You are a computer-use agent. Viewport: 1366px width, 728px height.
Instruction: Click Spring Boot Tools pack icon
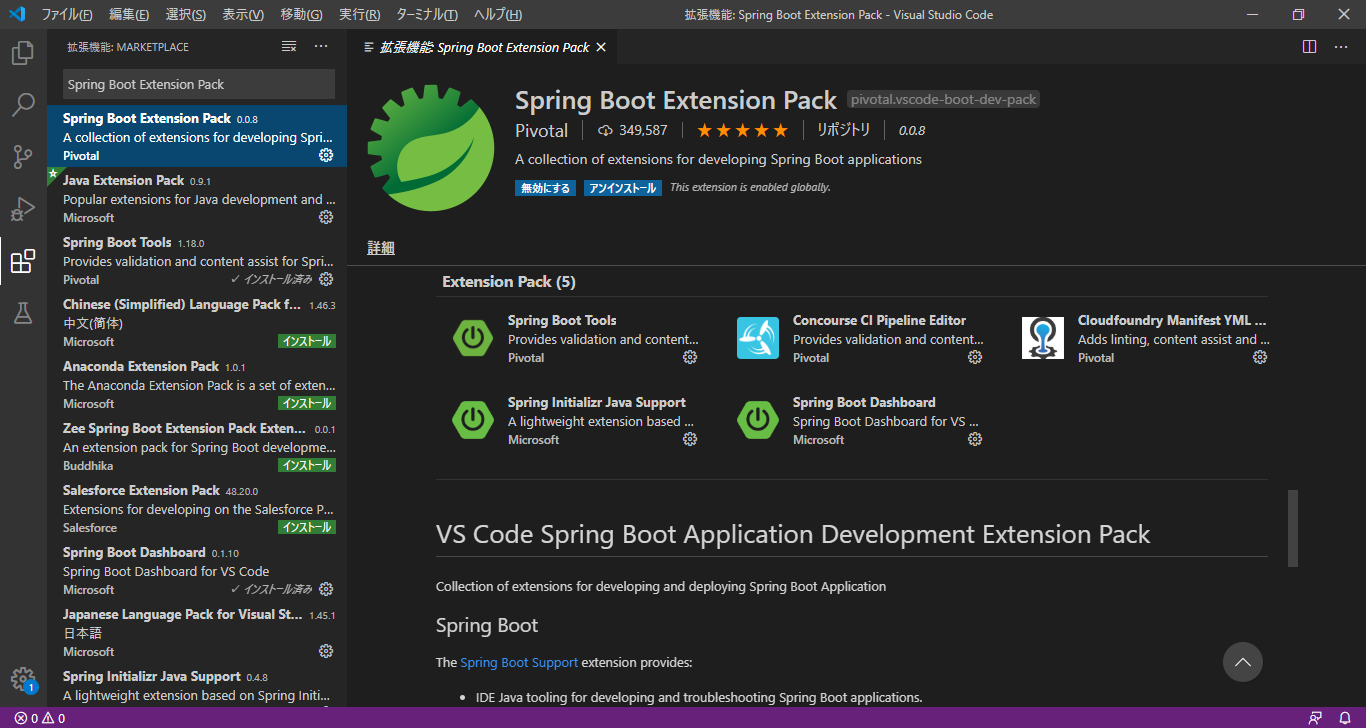pos(472,338)
